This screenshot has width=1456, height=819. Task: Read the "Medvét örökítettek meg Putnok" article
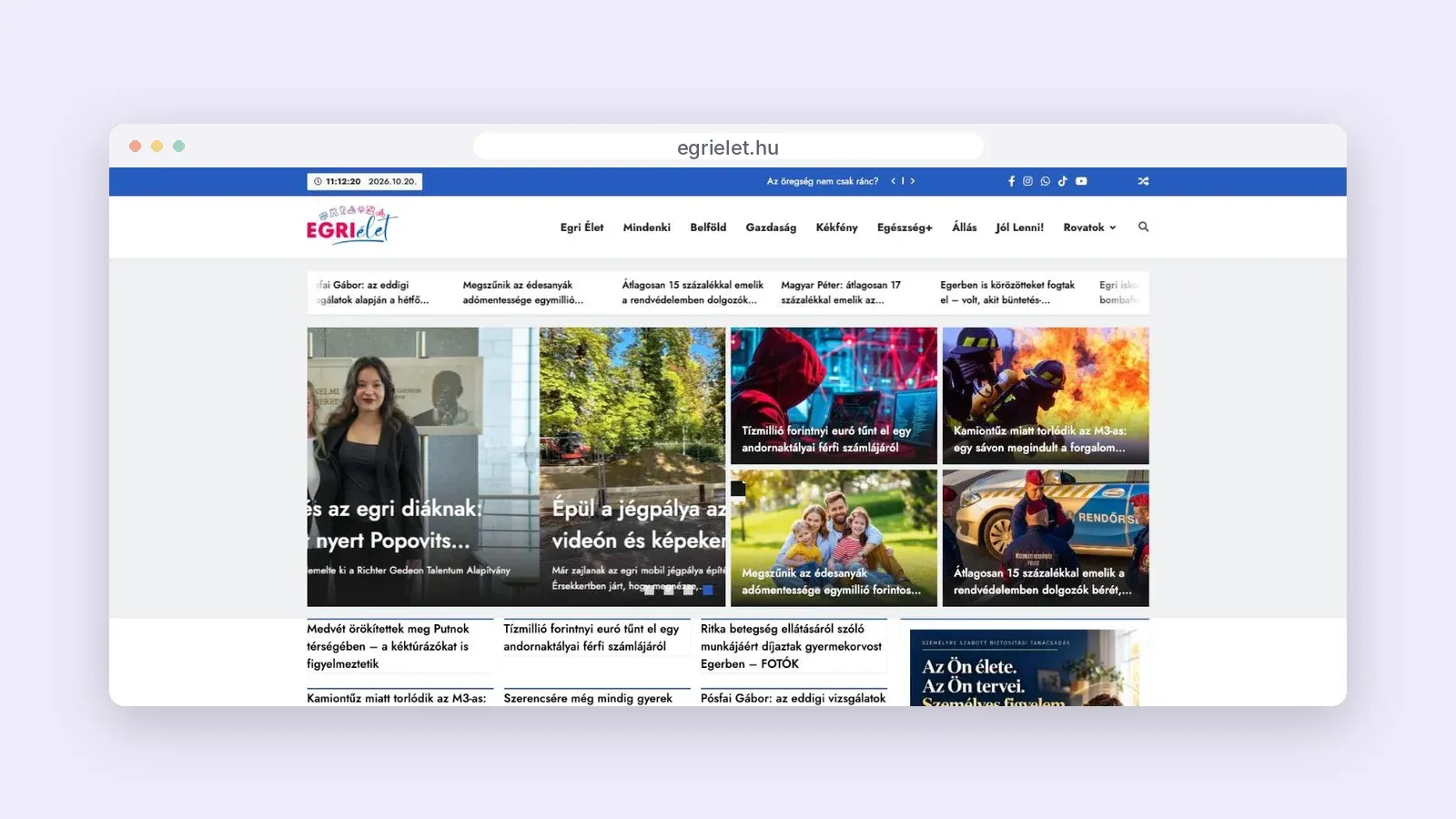tap(389, 646)
